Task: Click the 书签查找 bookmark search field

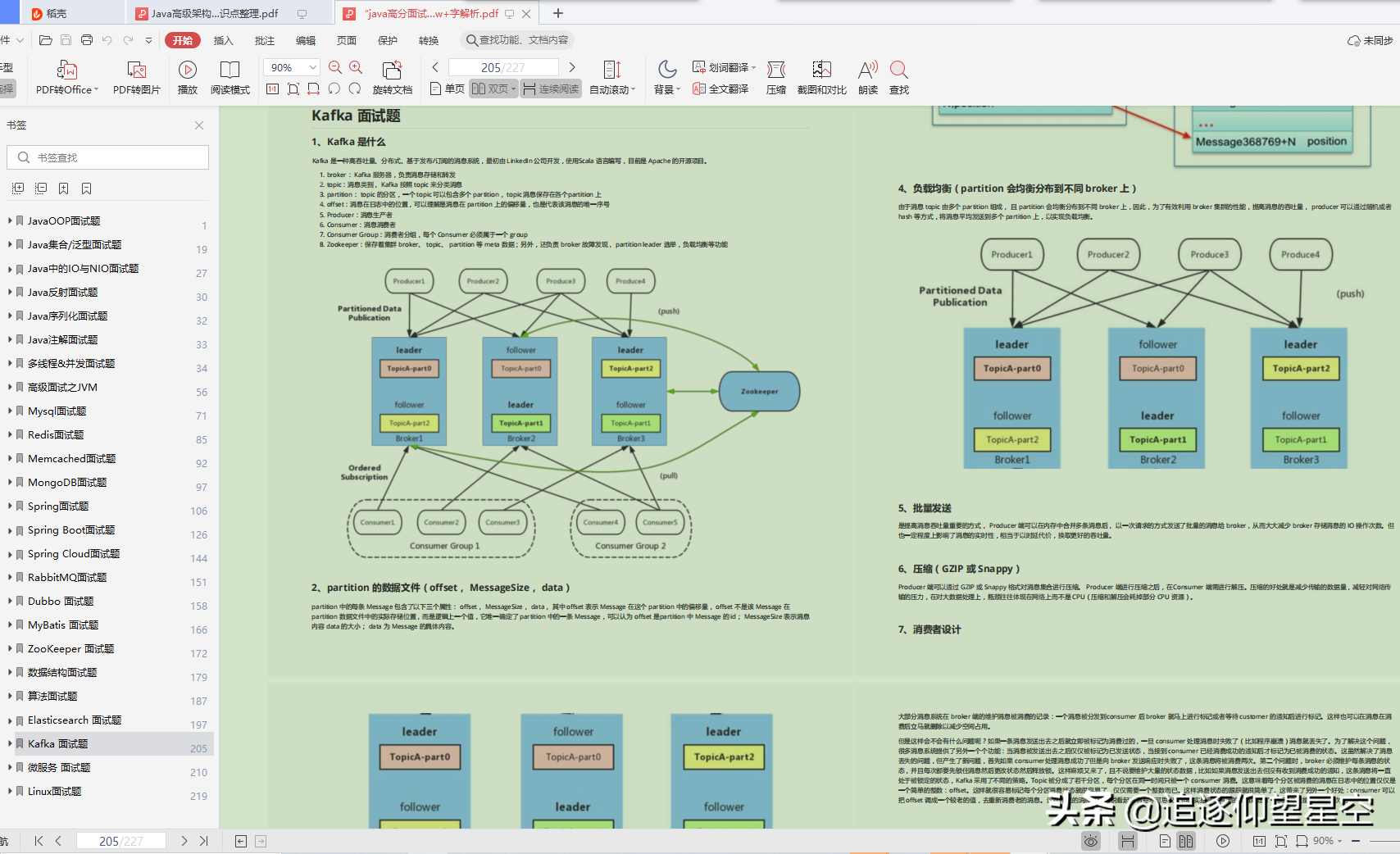Action: point(107,157)
